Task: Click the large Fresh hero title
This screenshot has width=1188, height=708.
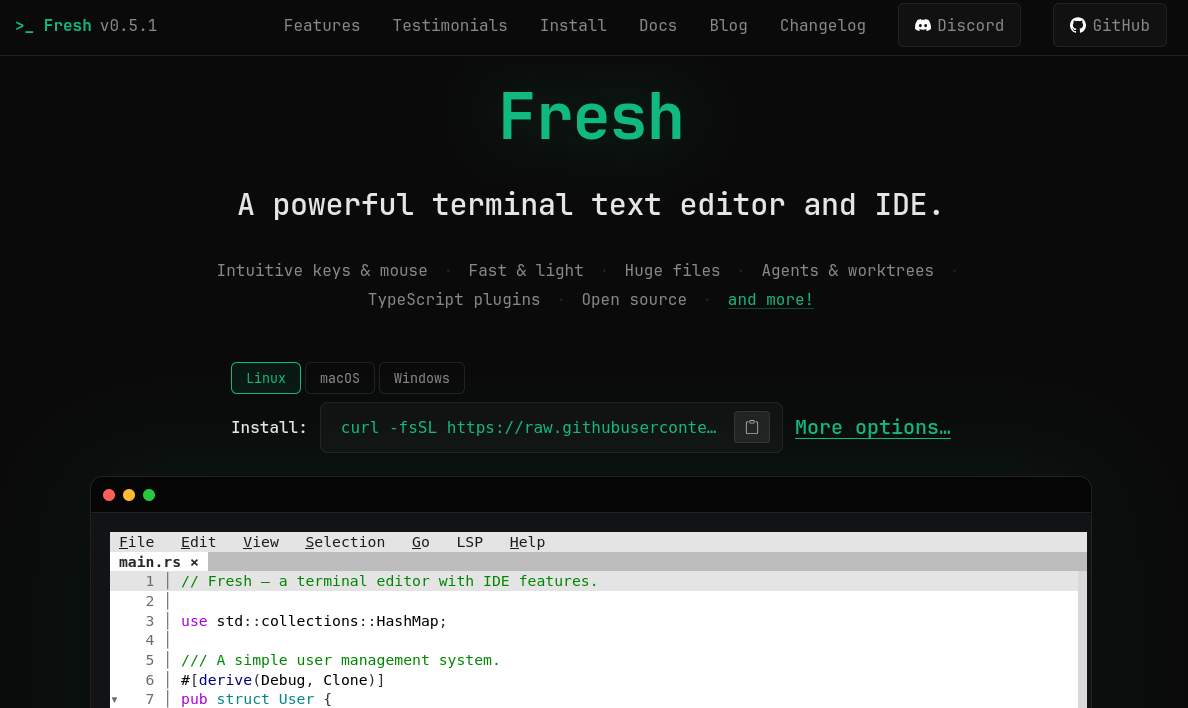Action: (591, 117)
